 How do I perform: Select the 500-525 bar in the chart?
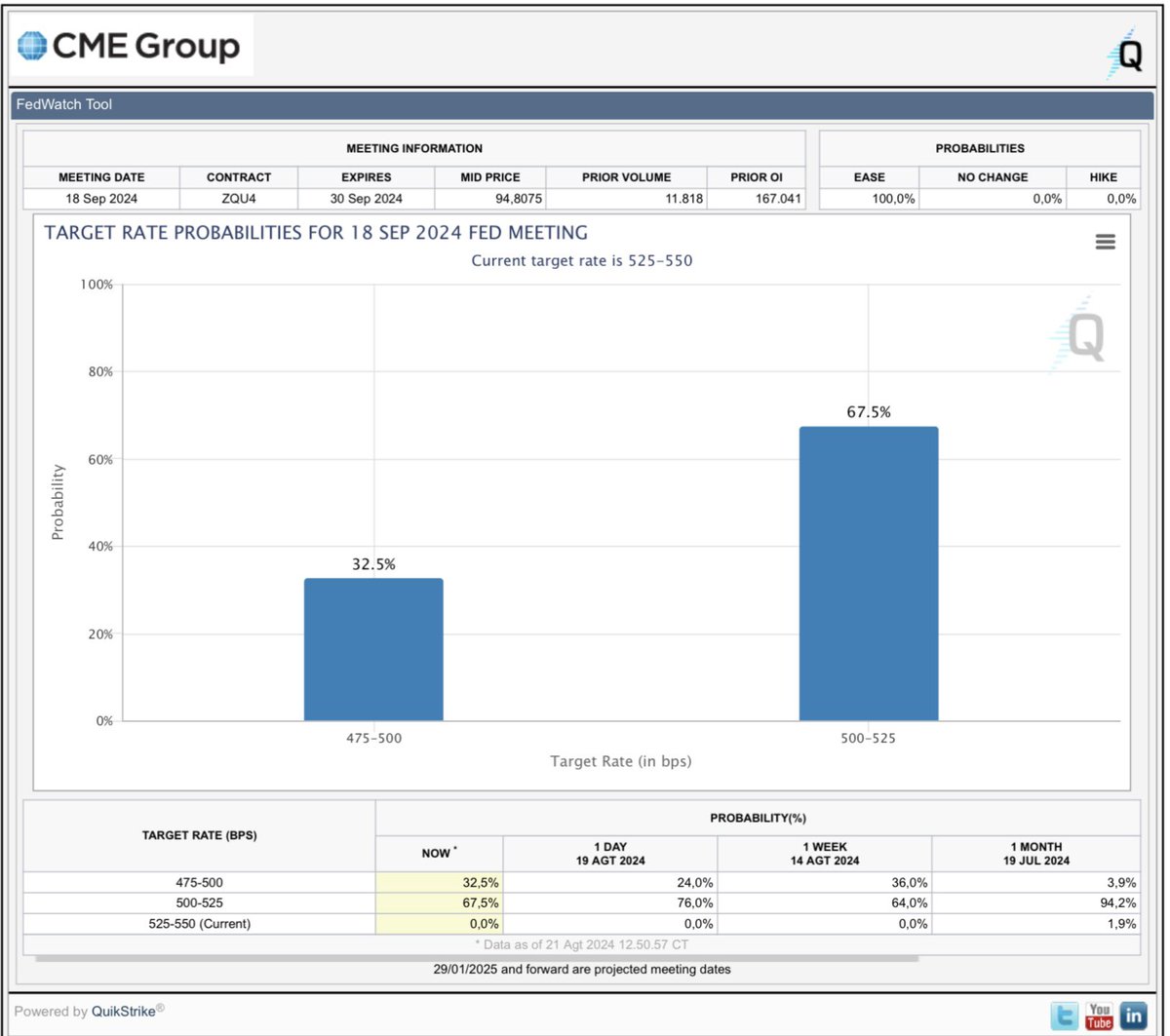click(x=869, y=573)
